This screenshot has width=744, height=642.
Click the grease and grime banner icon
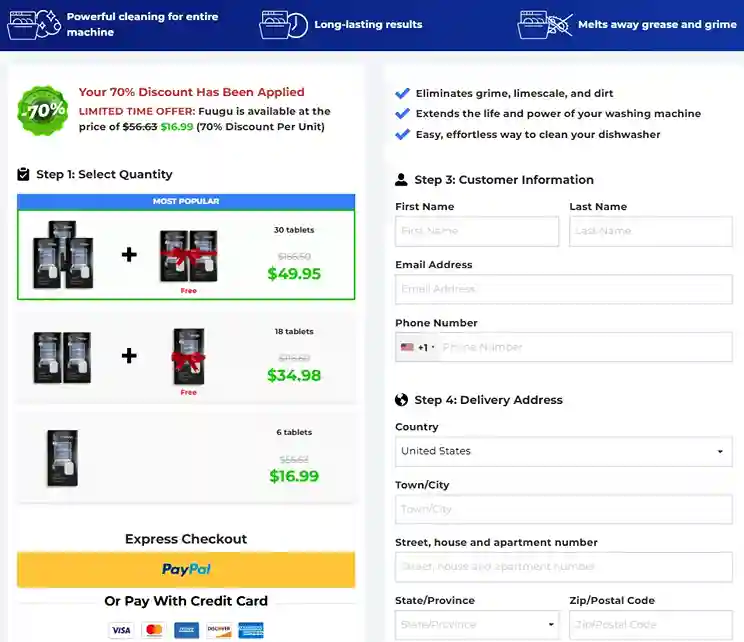click(x=545, y=24)
